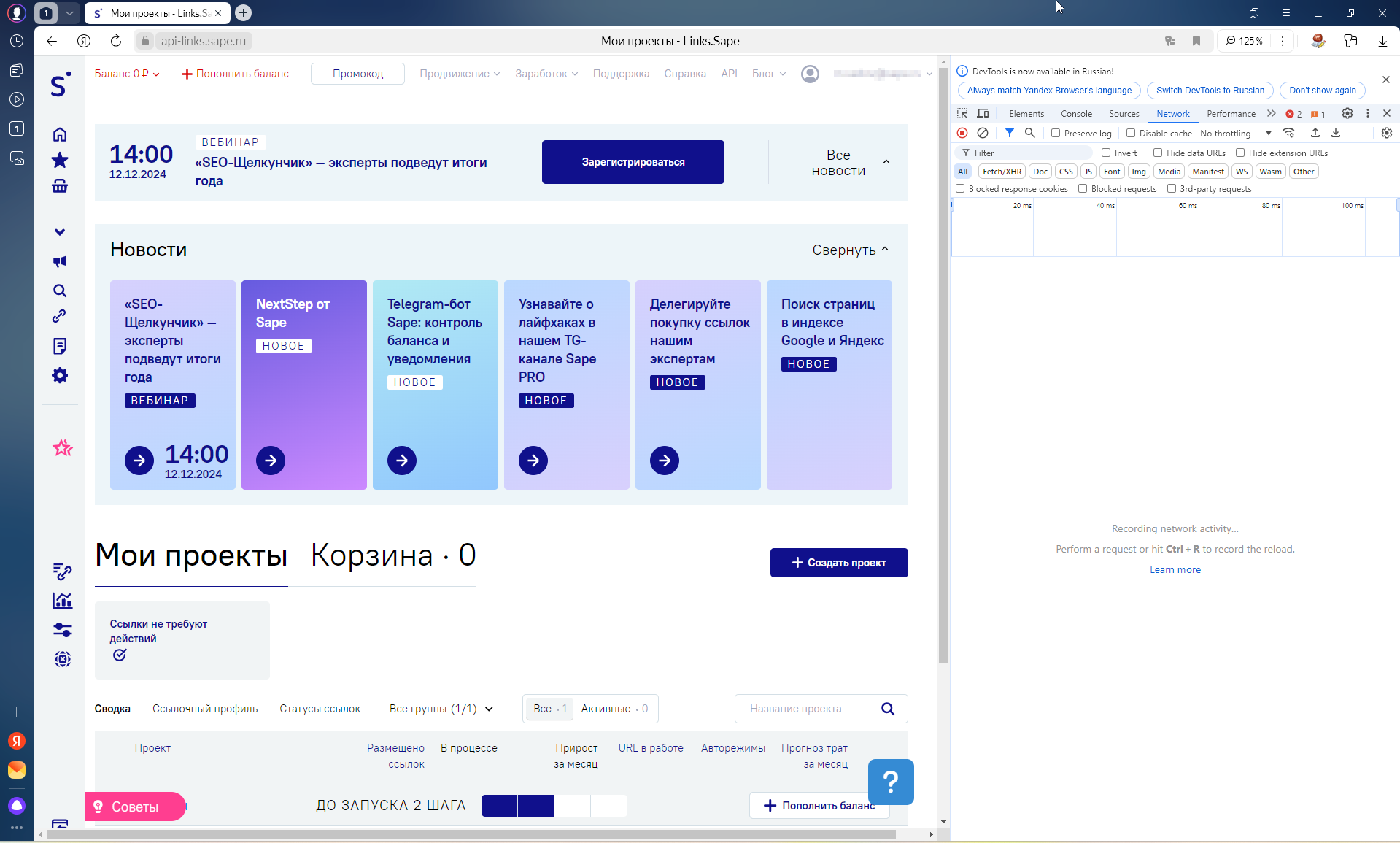
Task: Show more DevTools tabs chevron
Action: click(1272, 113)
